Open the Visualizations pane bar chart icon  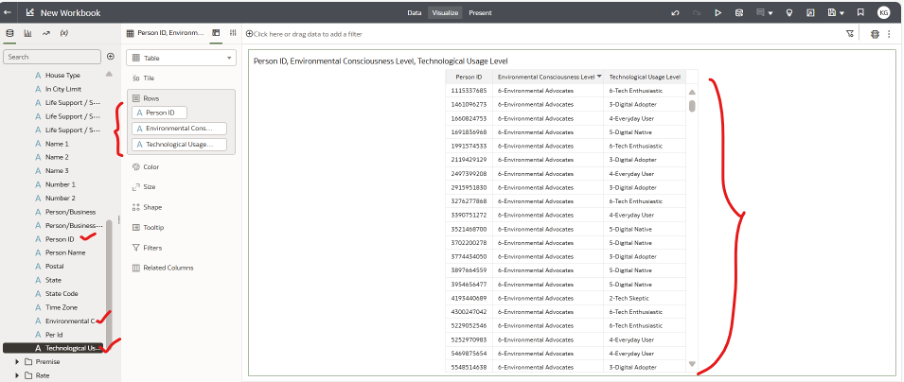[28, 33]
